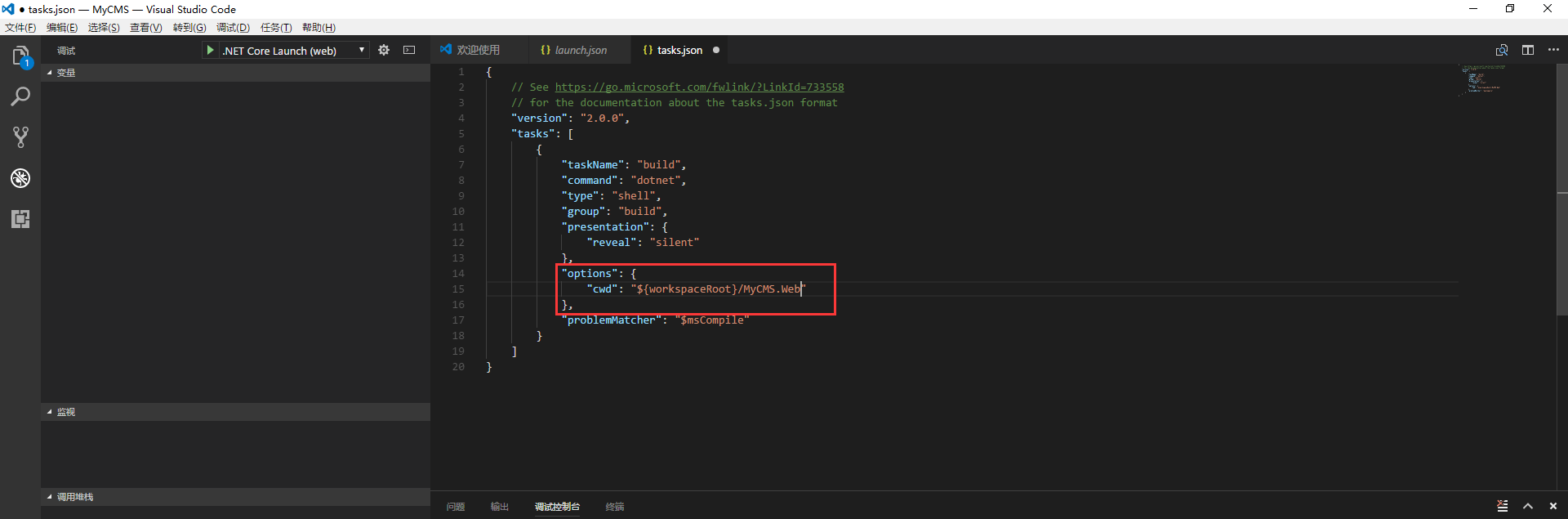Clear the debug console output
The height and width of the screenshot is (519, 1568).
click(1503, 506)
